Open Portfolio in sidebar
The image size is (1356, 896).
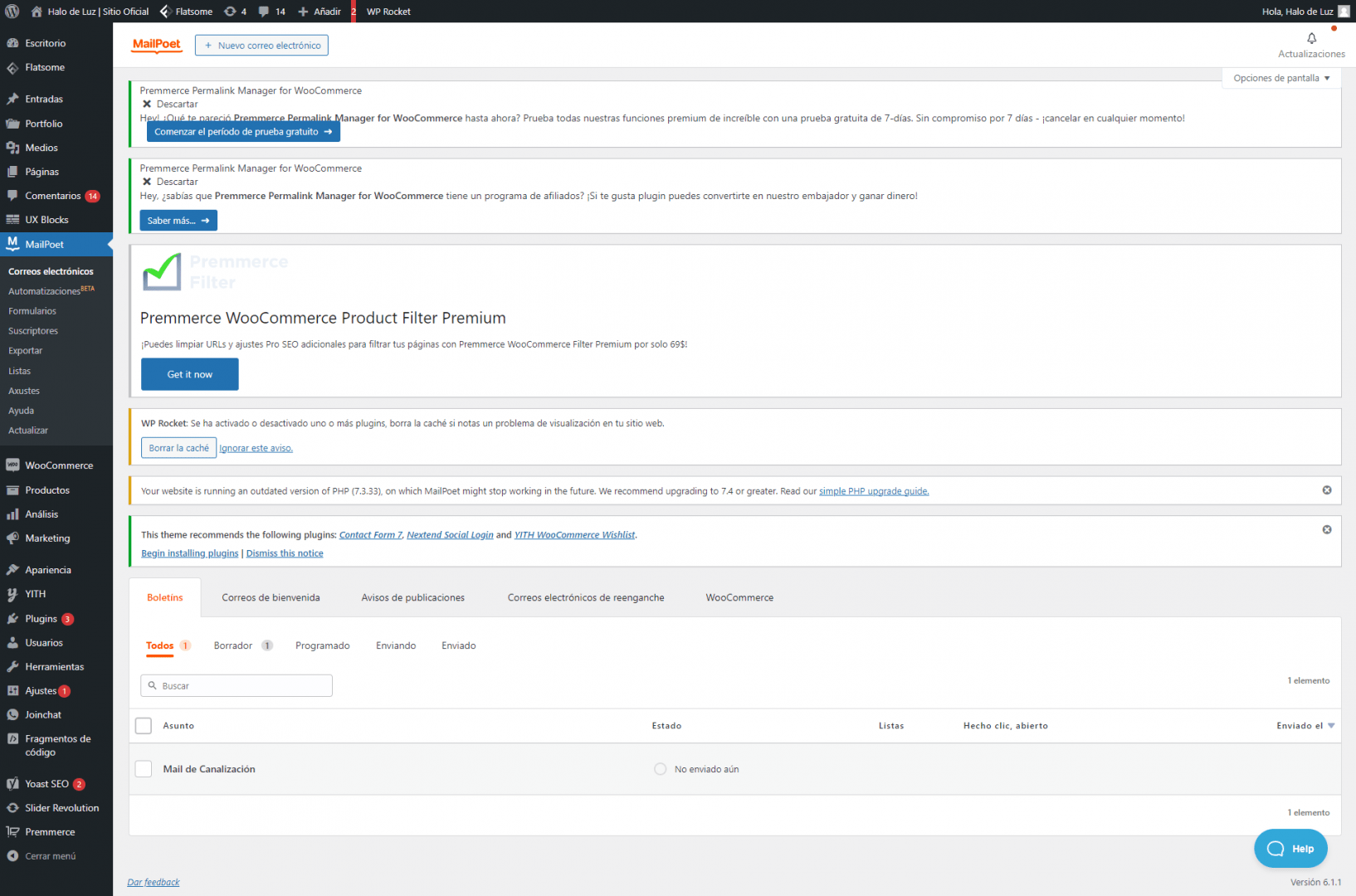pyautogui.click(x=43, y=124)
